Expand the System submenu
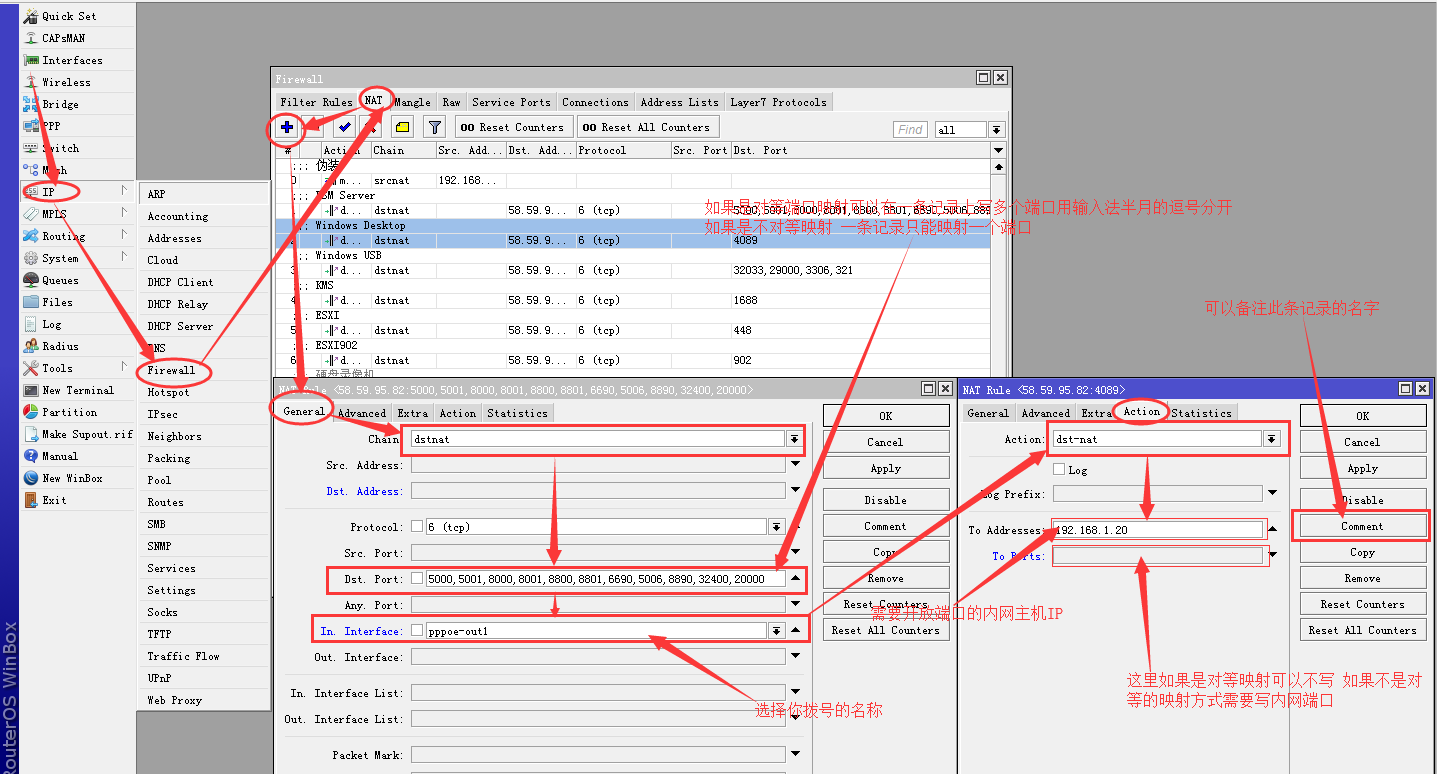The image size is (1437, 774). click(x=125, y=258)
